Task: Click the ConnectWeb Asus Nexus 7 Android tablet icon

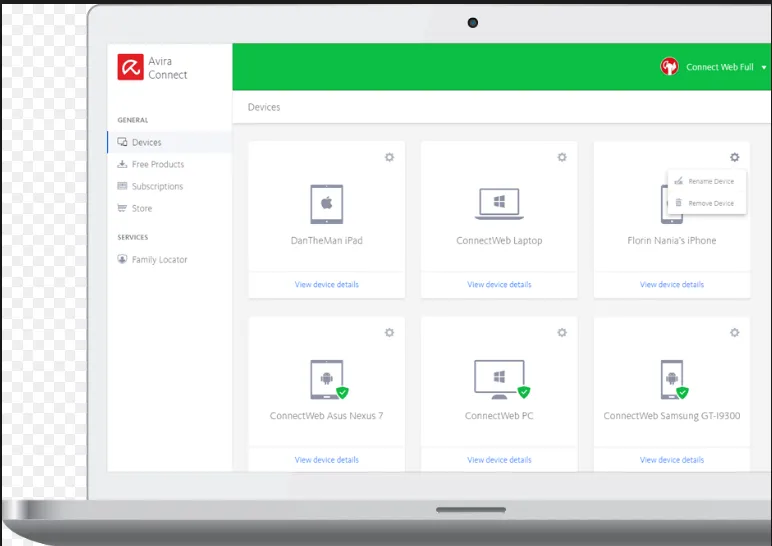Action: 326,379
